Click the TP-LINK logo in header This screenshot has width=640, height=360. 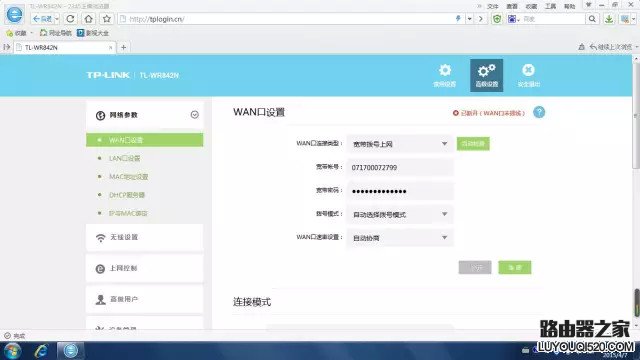pos(108,75)
